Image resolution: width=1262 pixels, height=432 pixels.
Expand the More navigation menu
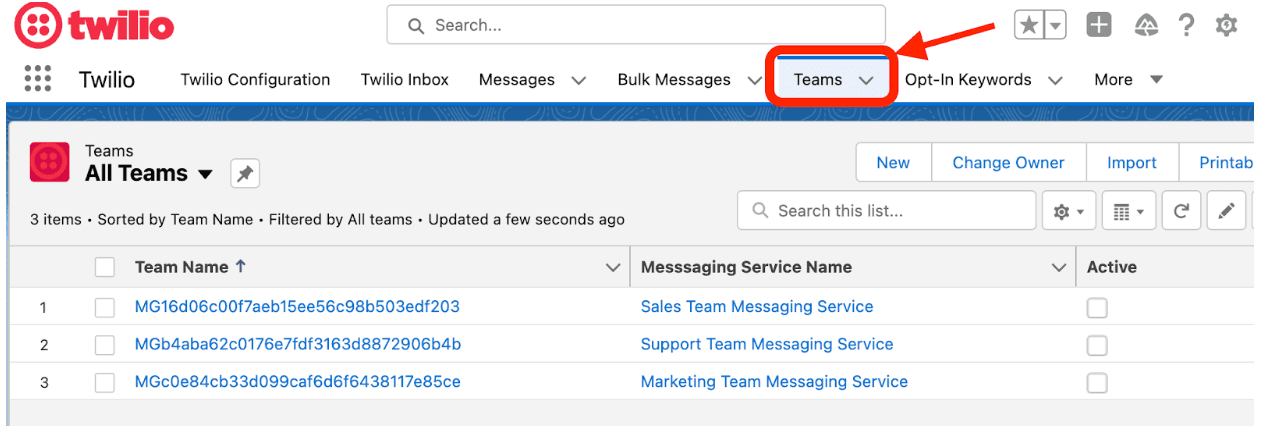tap(1128, 80)
